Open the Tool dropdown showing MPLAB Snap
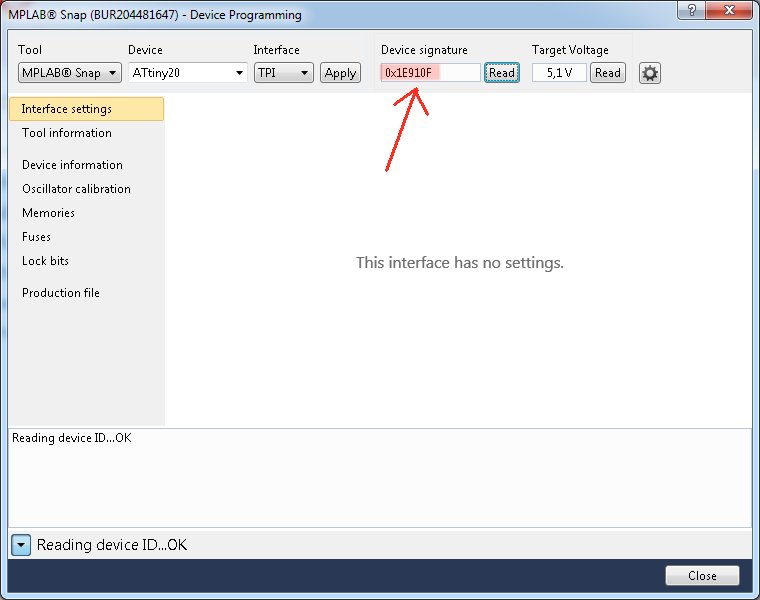The width and height of the screenshot is (760, 600). pos(70,73)
